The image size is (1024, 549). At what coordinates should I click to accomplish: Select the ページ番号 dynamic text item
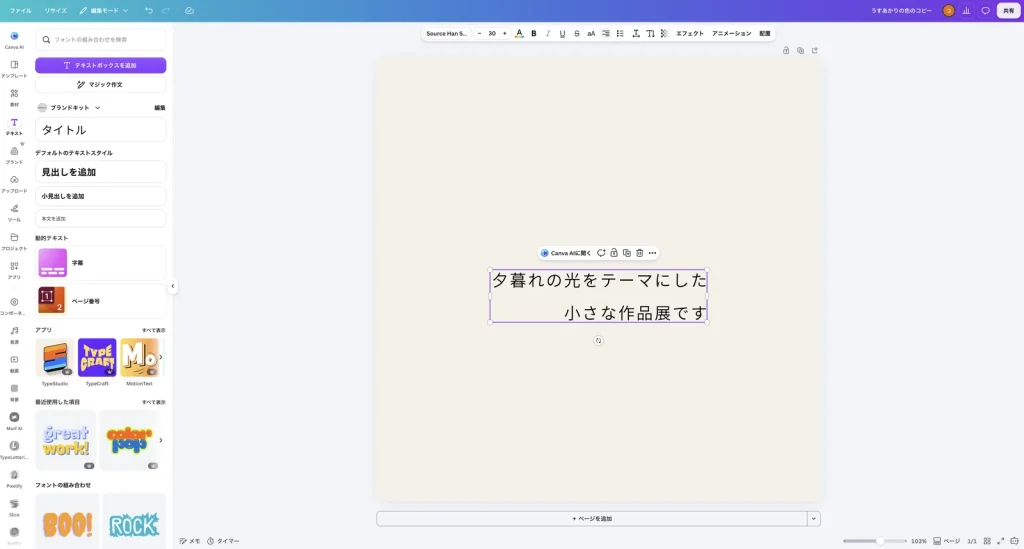coord(101,301)
